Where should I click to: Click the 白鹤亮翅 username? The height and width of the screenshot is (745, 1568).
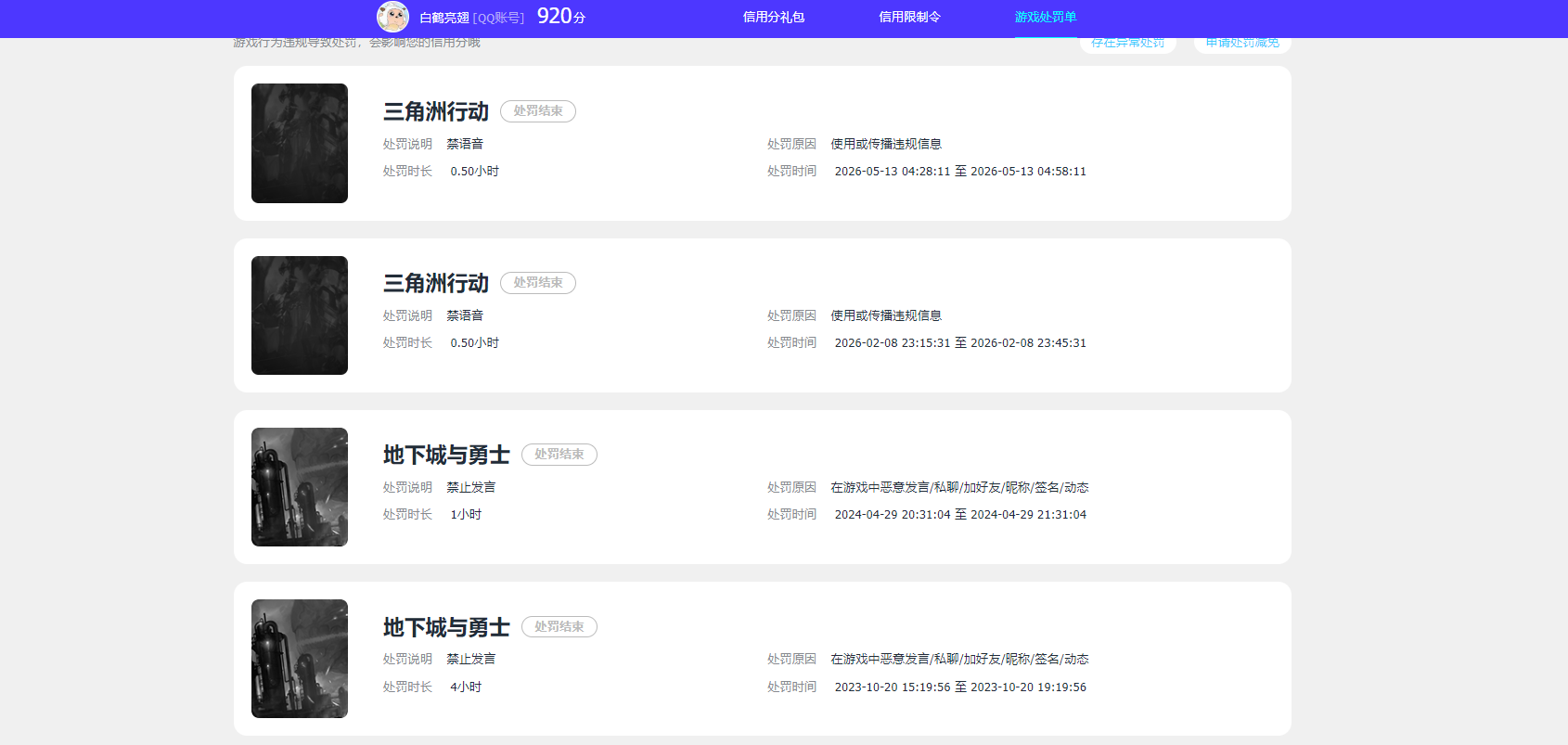[x=444, y=18]
